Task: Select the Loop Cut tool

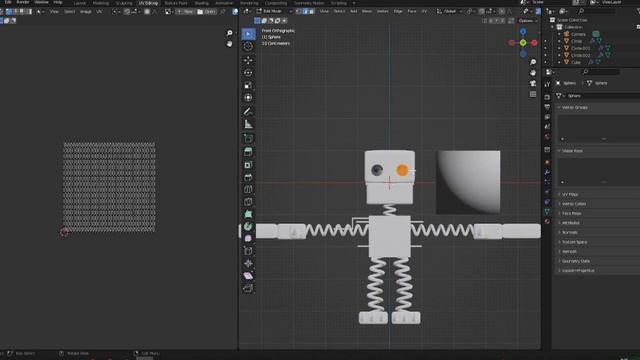Action: tap(248, 189)
